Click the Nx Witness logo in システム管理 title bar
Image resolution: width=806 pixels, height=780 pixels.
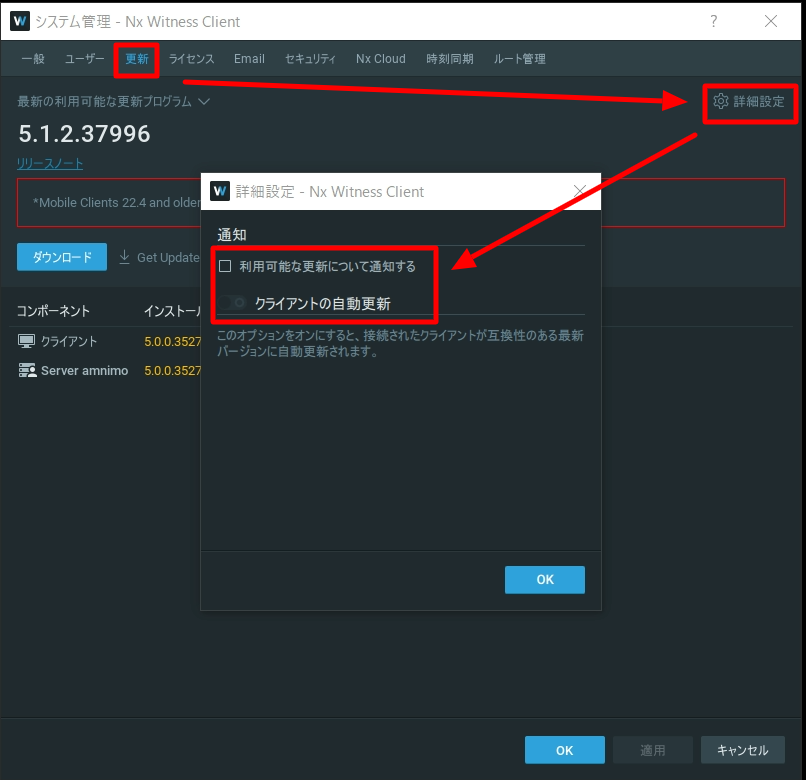(x=19, y=21)
